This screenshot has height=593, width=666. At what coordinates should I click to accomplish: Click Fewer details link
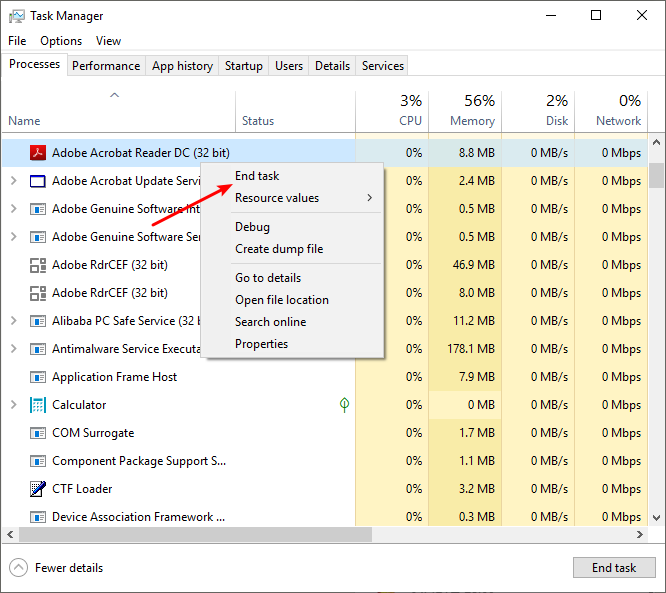pyautogui.click(x=69, y=568)
